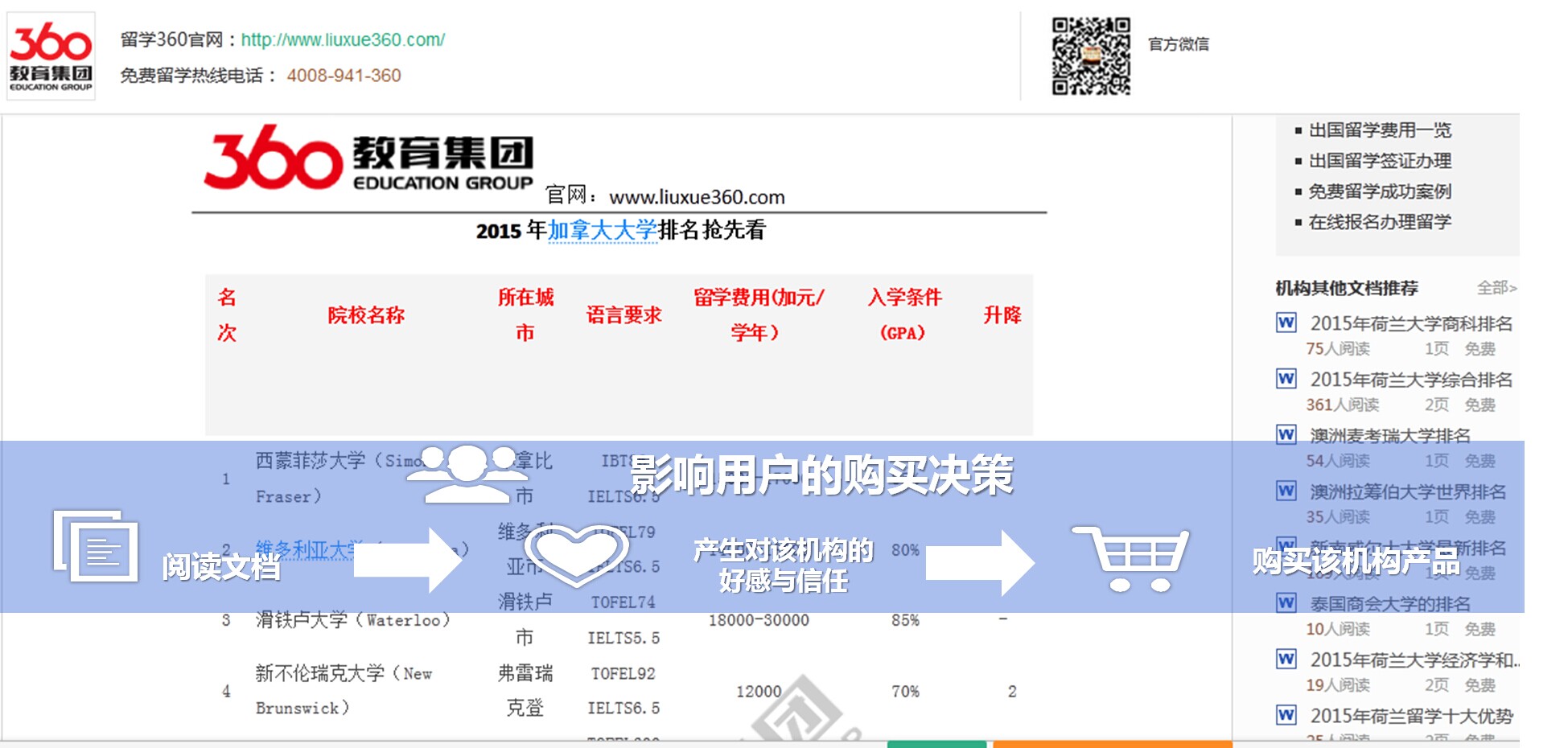The width and height of the screenshot is (1568, 748).
Task: Click the large 360 教育集团 document banner image
Action: (368, 158)
